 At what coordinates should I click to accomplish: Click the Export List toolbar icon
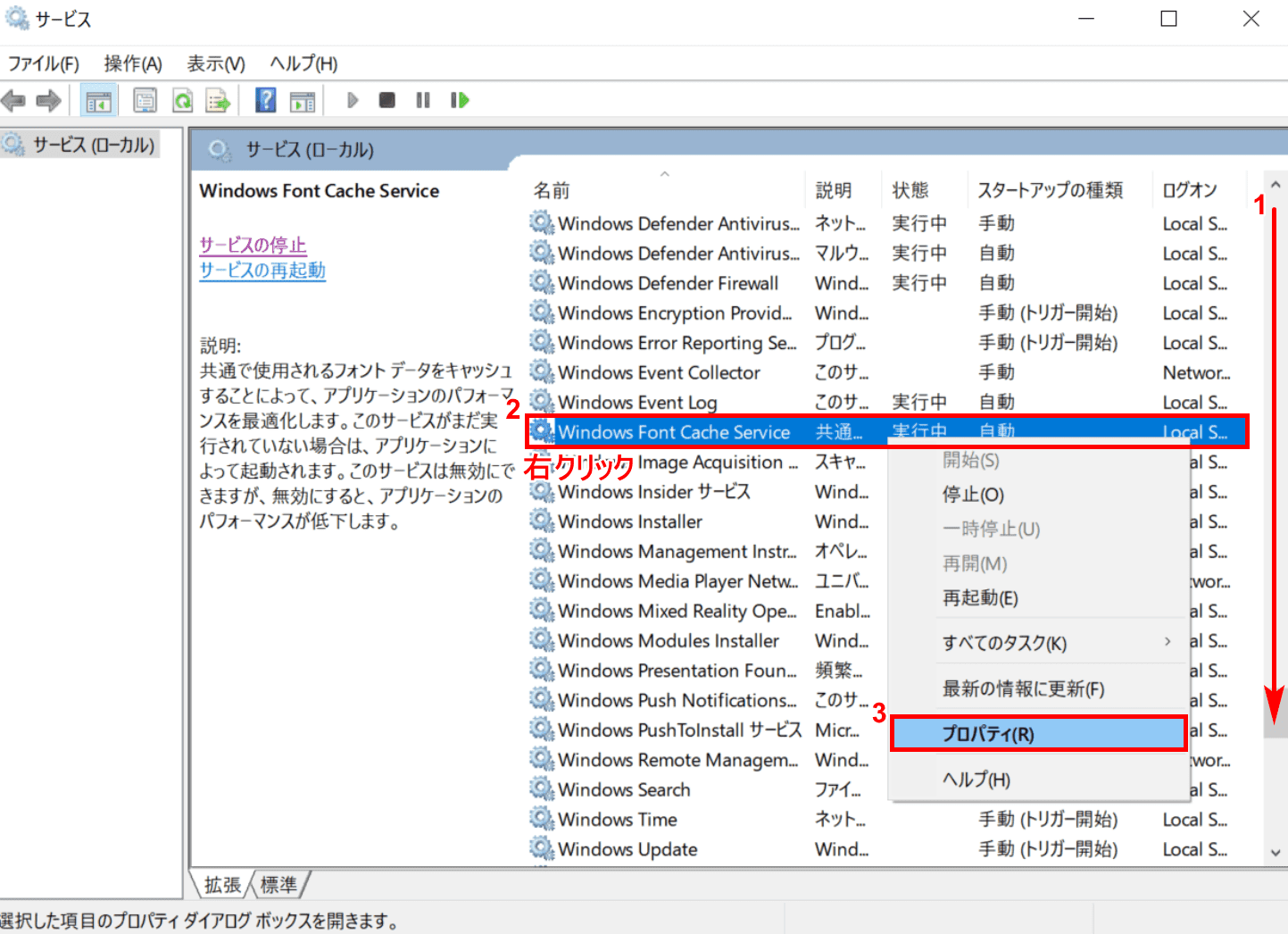coord(218,100)
